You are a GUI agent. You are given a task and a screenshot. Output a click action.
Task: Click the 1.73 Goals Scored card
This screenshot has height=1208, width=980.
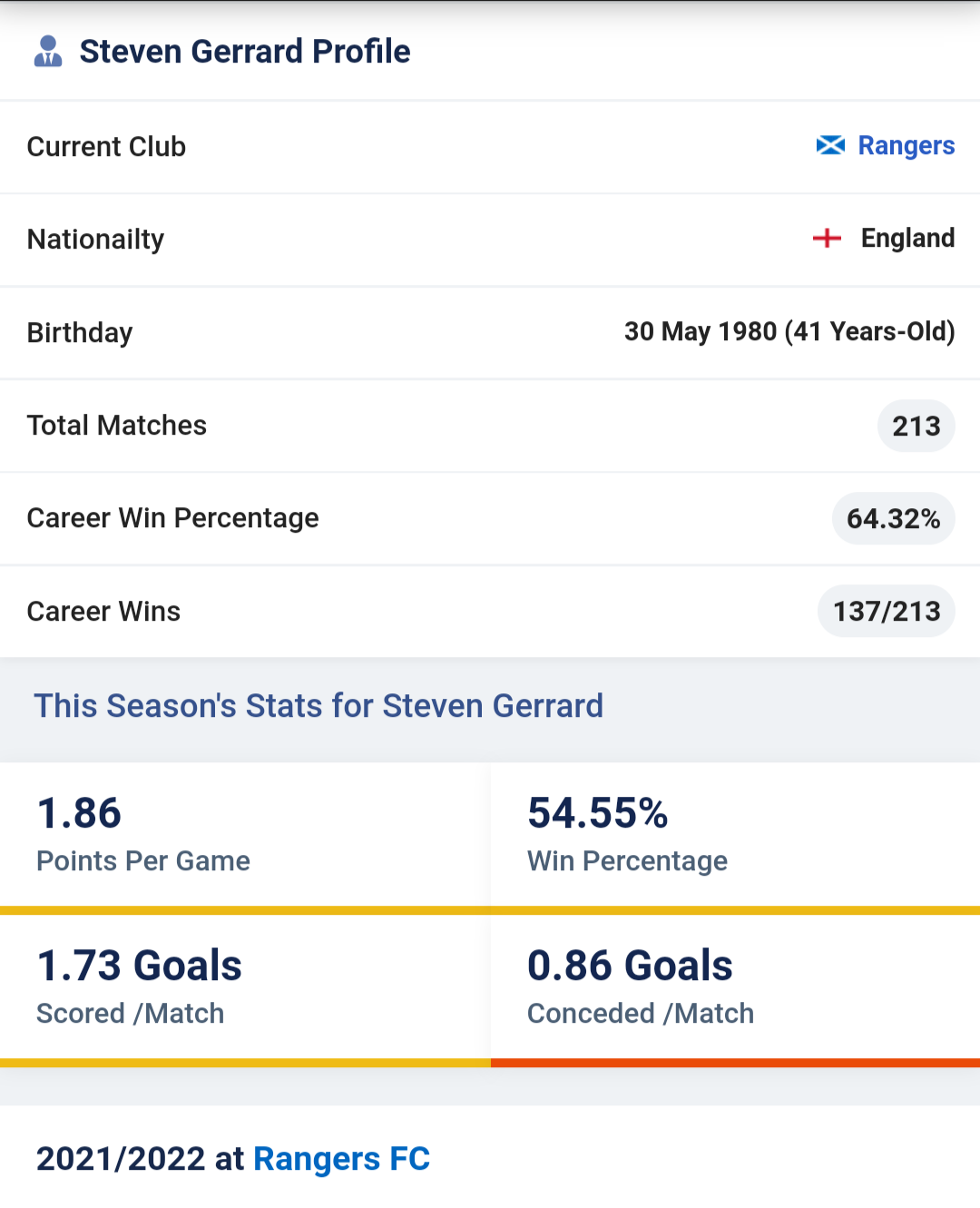pos(245,987)
